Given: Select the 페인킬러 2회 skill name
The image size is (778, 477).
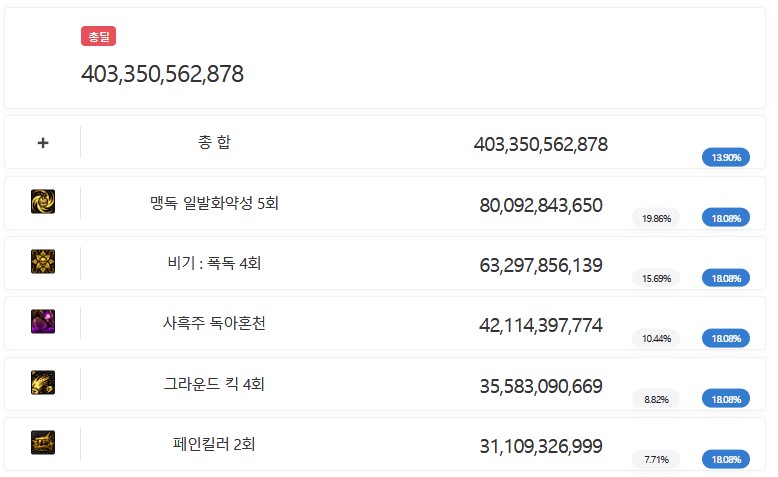Looking at the screenshot, I should click(x=214, y=444).
